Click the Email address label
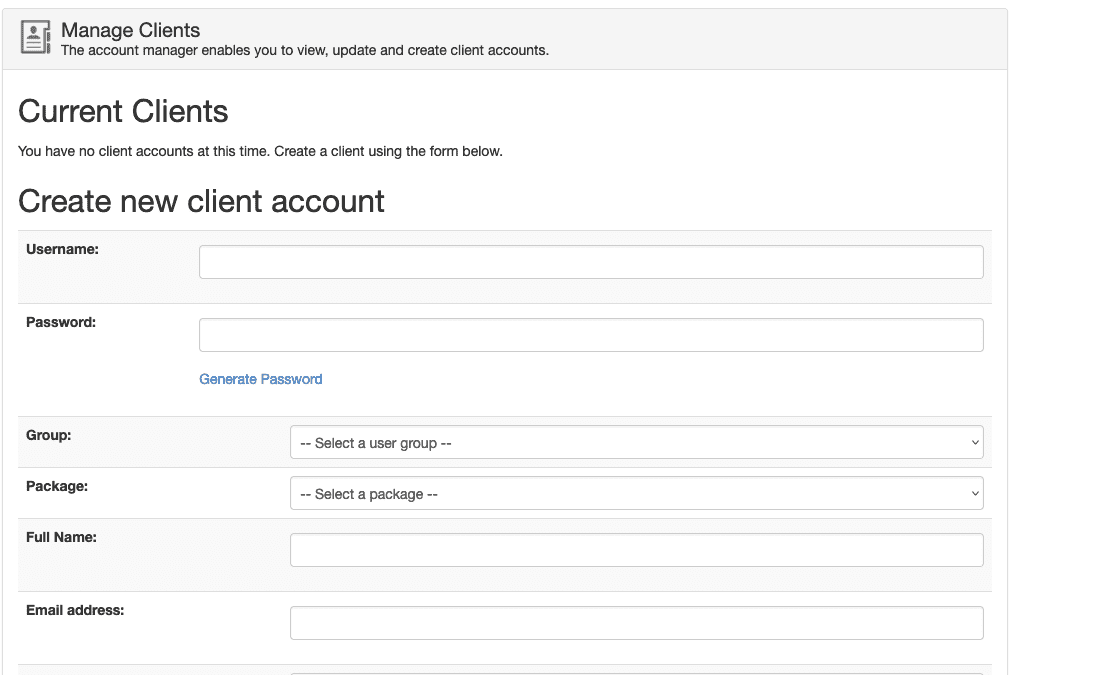1119x675 pixels. 75,610
